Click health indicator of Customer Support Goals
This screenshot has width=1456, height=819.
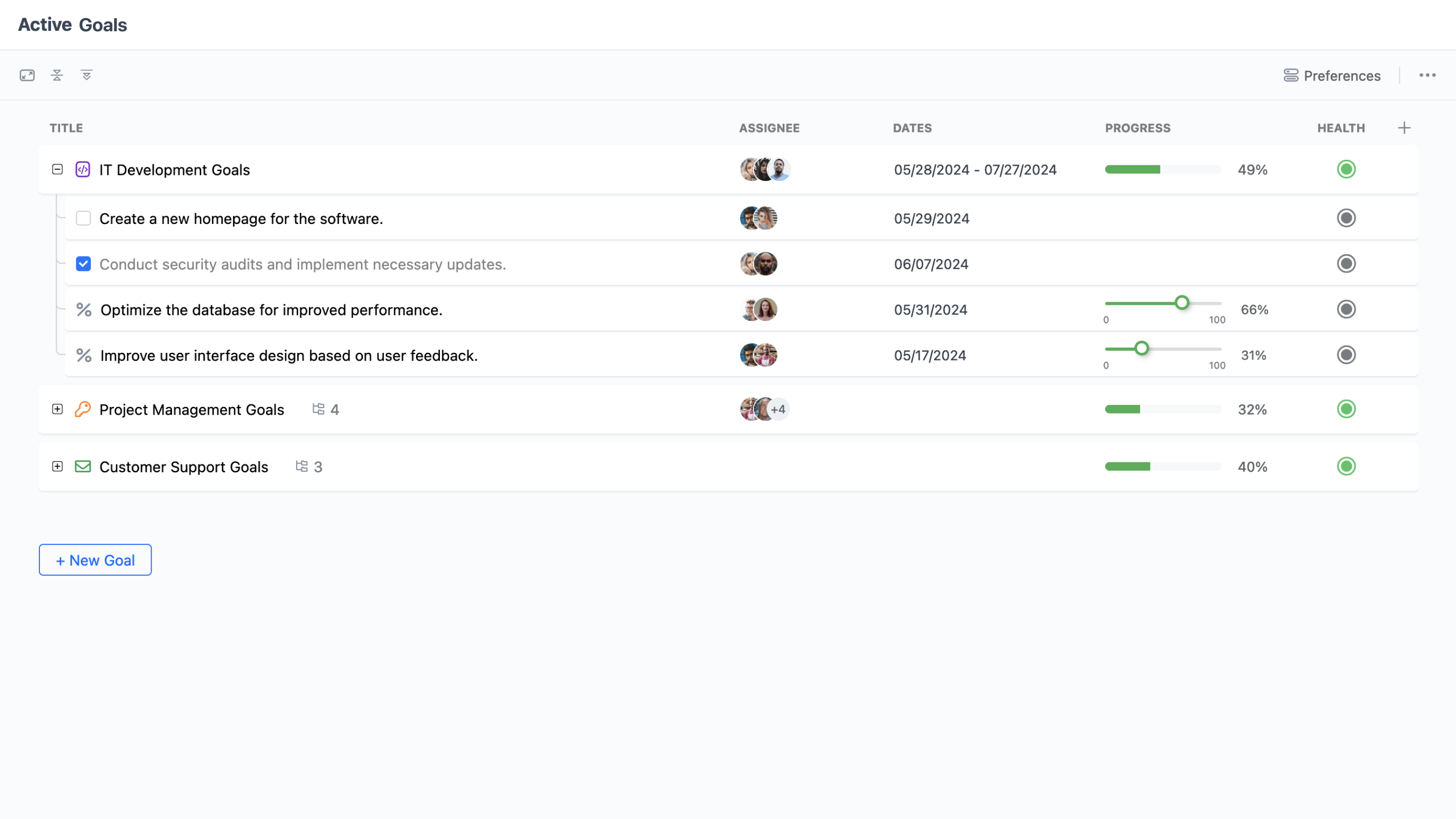pos(1346,466)
